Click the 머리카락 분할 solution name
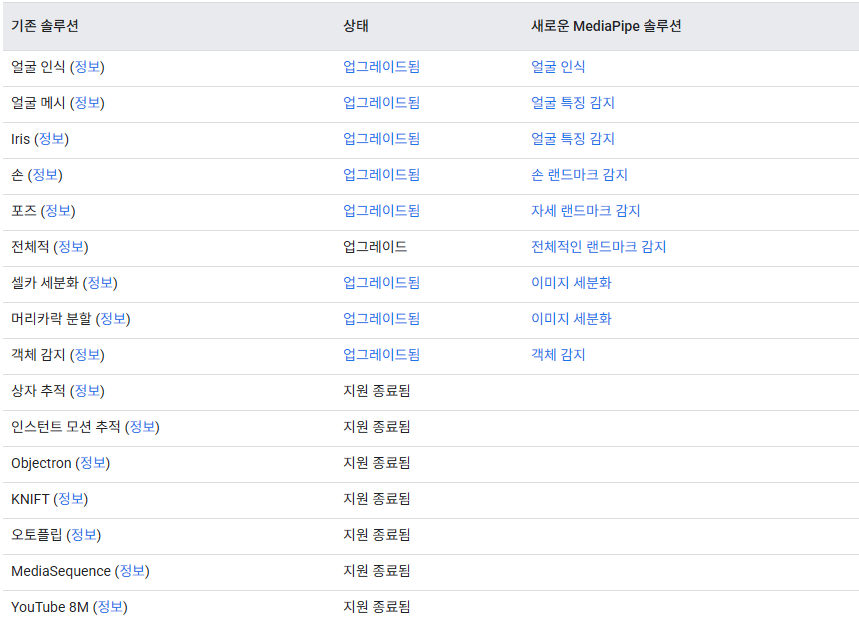859x624 pixels. coord(51,319)
